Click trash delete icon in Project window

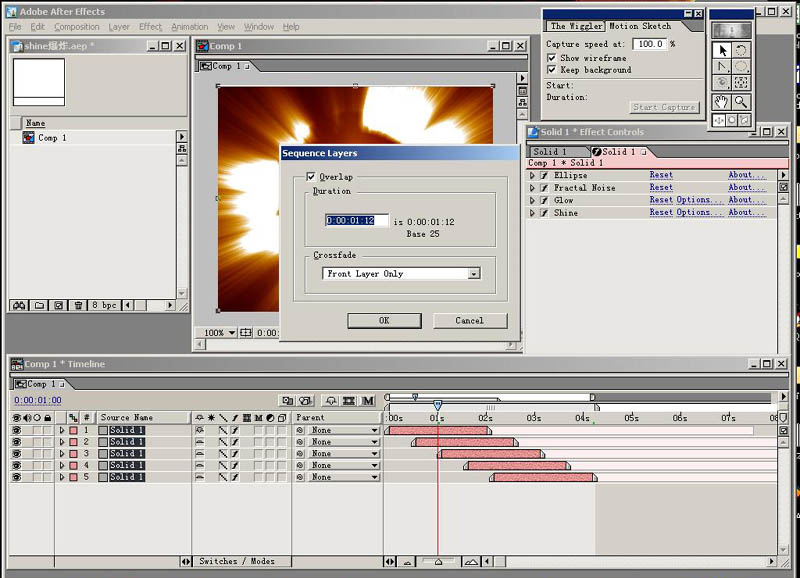[78, 305]
